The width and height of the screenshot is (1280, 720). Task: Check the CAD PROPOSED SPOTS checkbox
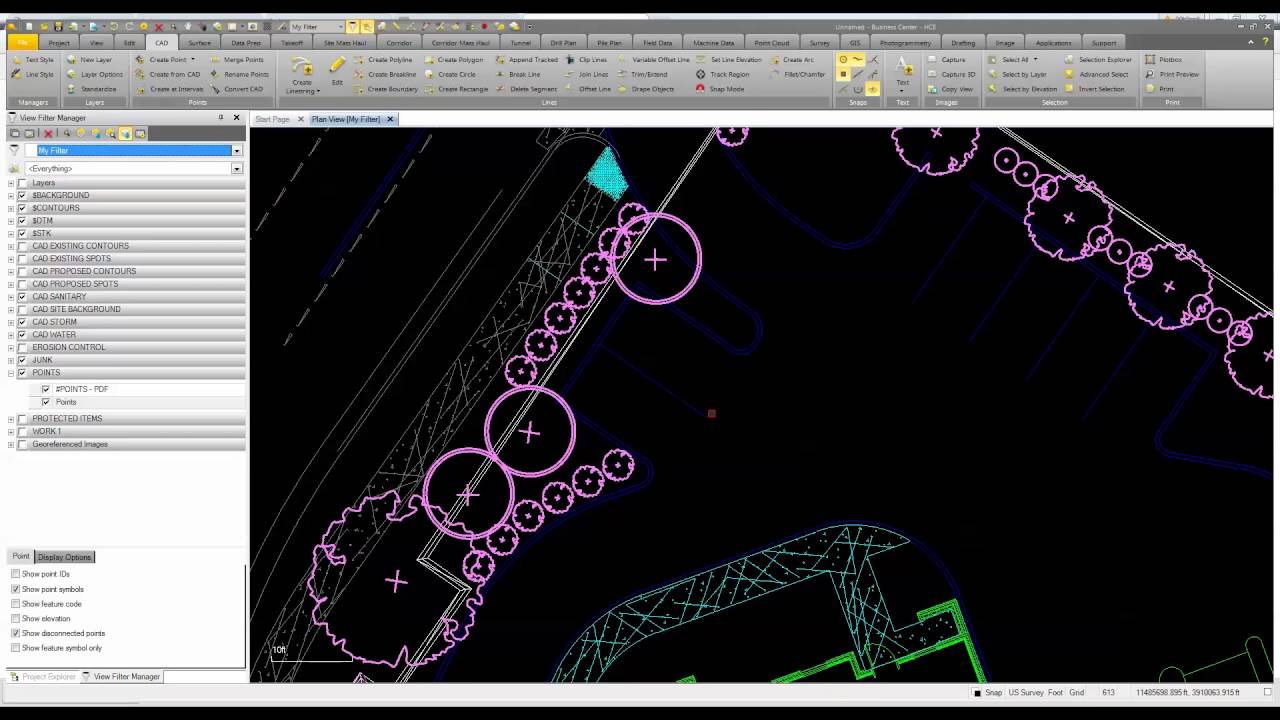22,284
